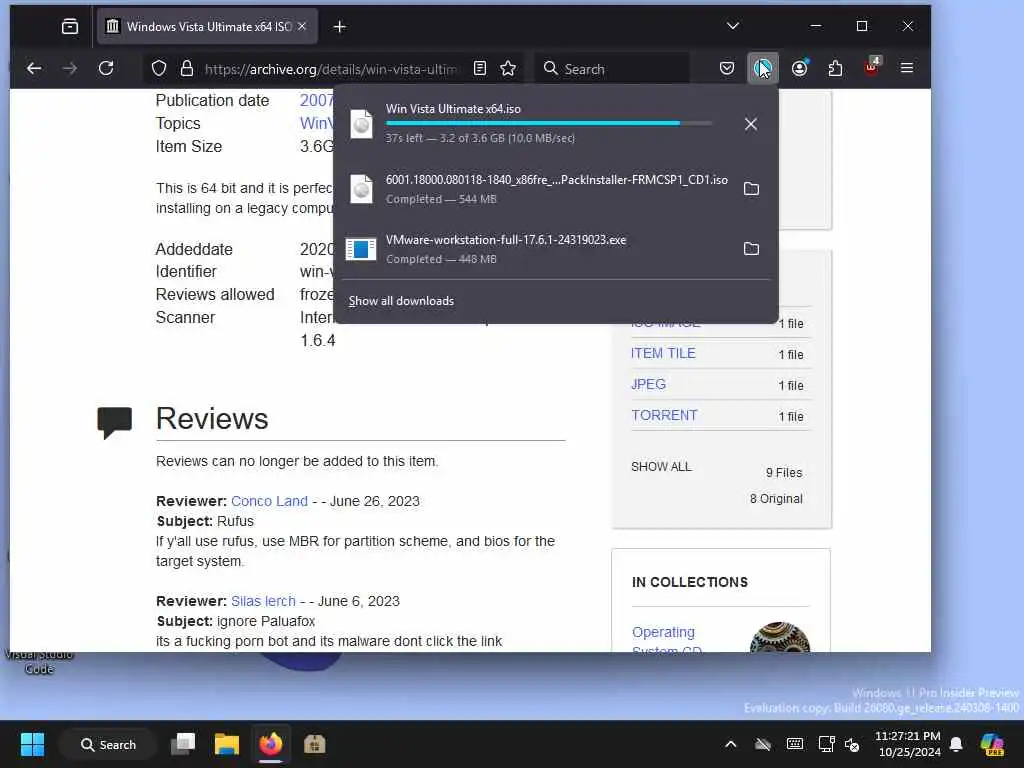Open the clock showing 11:27:21 PM
Screen dimensions: 1024x768
coord(908,744)
